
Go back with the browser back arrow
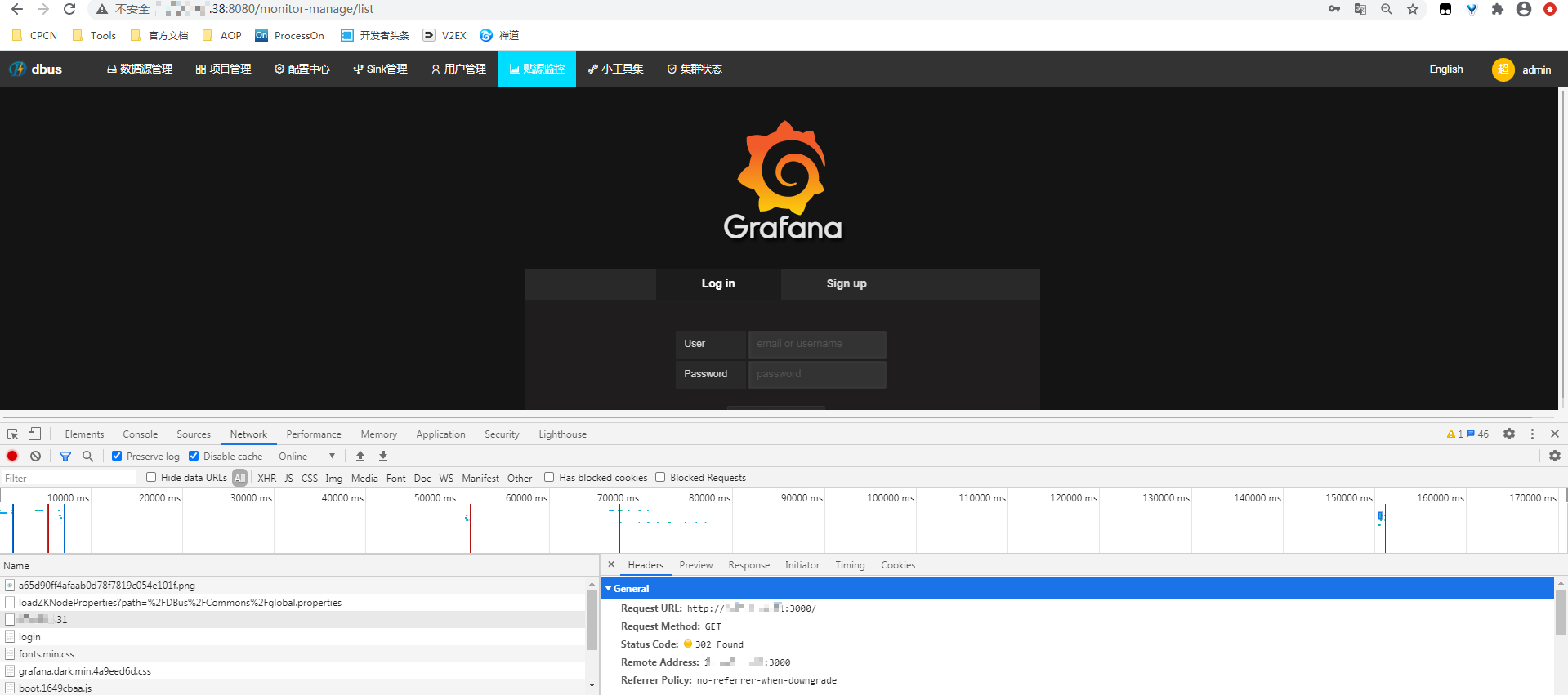point(17,9)
